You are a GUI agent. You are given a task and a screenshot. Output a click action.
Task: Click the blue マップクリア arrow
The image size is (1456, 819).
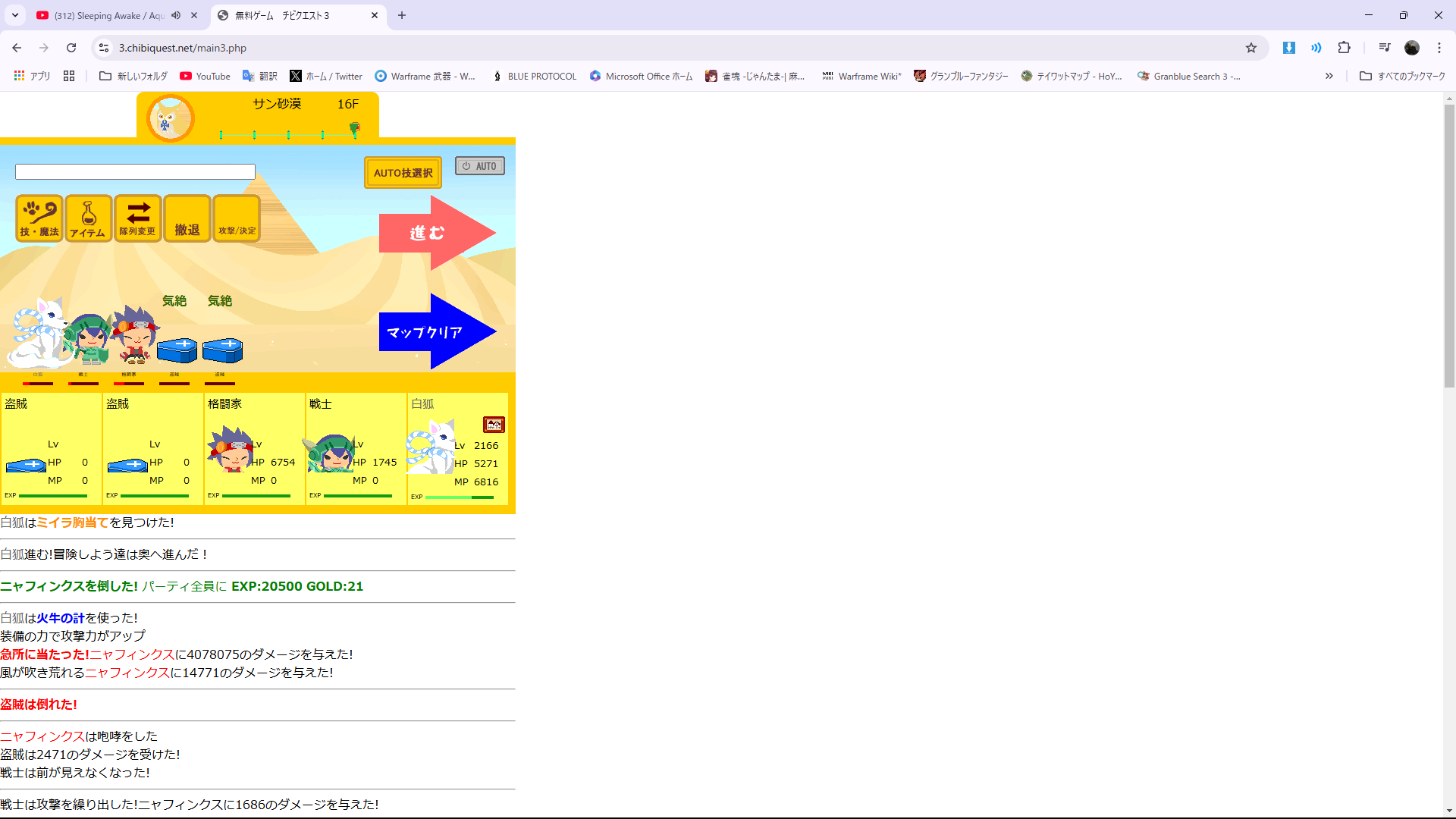pos(438,332)
